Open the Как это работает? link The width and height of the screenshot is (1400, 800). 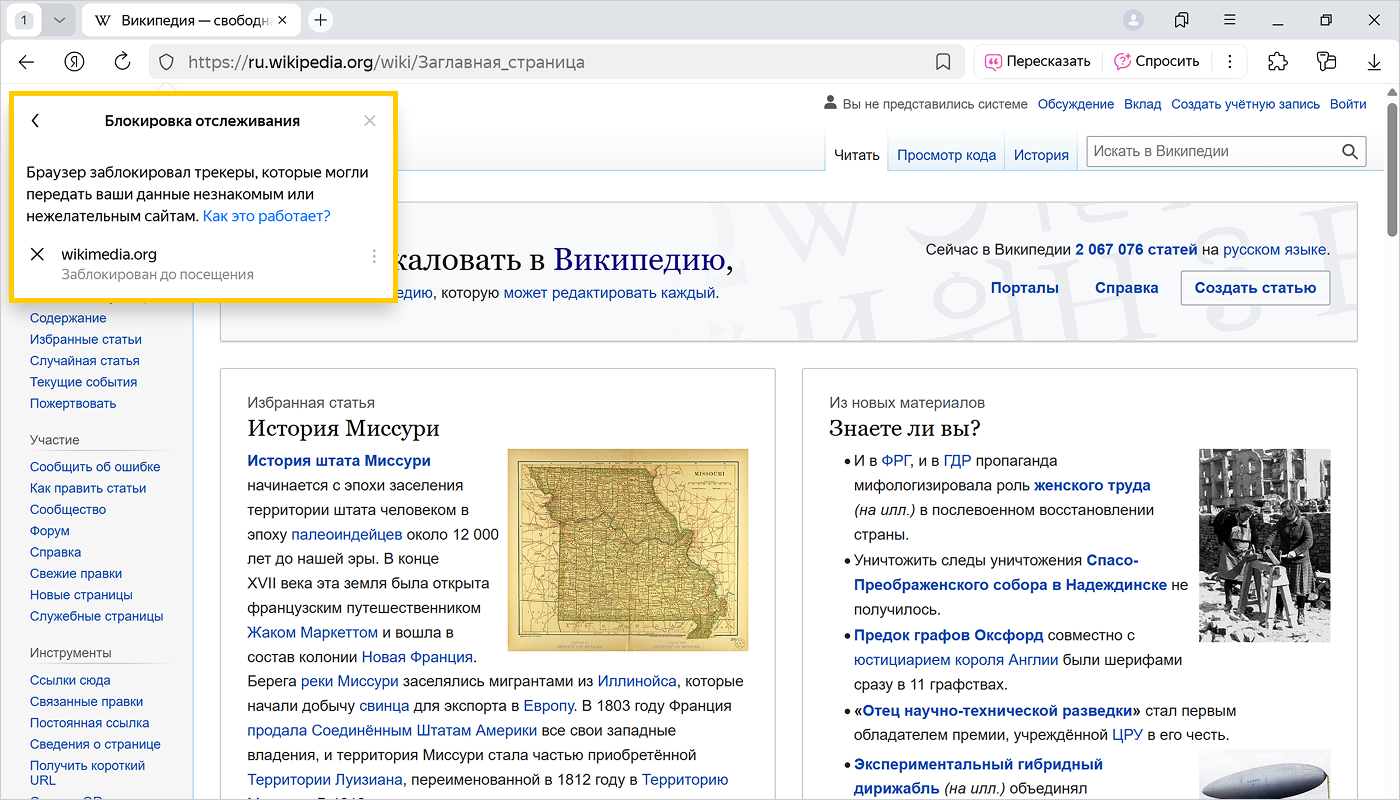266,216
